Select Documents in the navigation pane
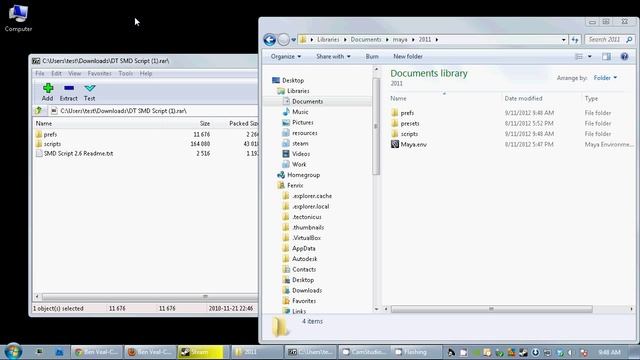This screenshot has width=640, height=360. click(307, 101)
